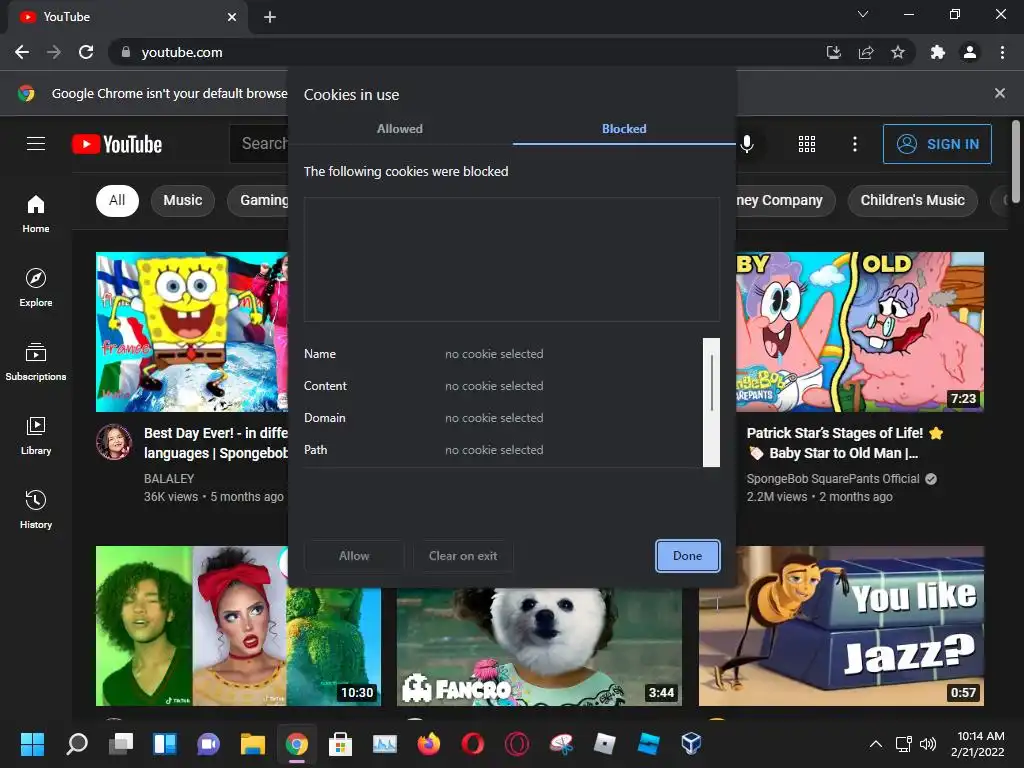Click the address bar URL
The image size is (1024, 768).
(x=182, y=52)
